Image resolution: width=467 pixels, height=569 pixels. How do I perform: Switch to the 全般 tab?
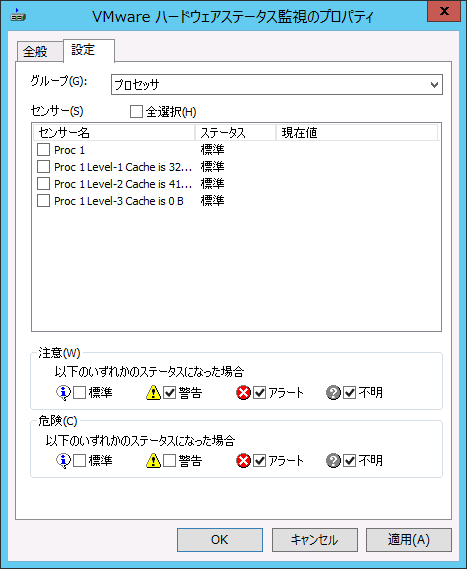(39, 51)
